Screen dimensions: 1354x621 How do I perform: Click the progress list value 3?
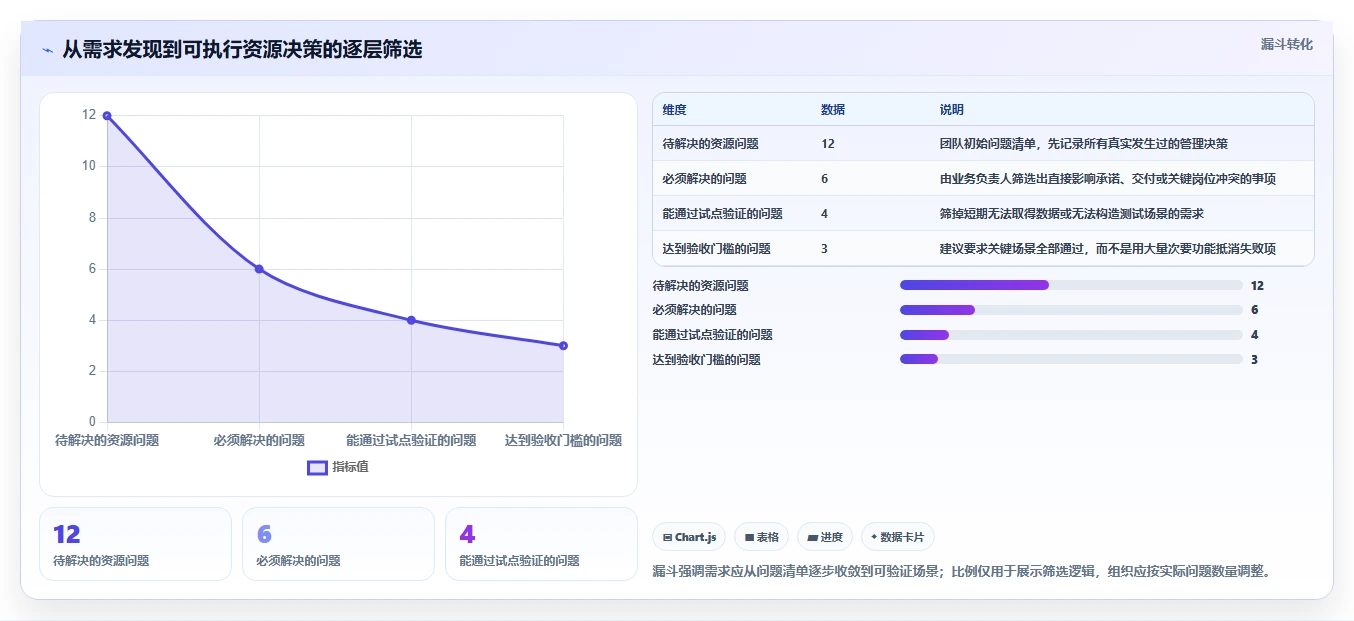tap(1254, 359)
